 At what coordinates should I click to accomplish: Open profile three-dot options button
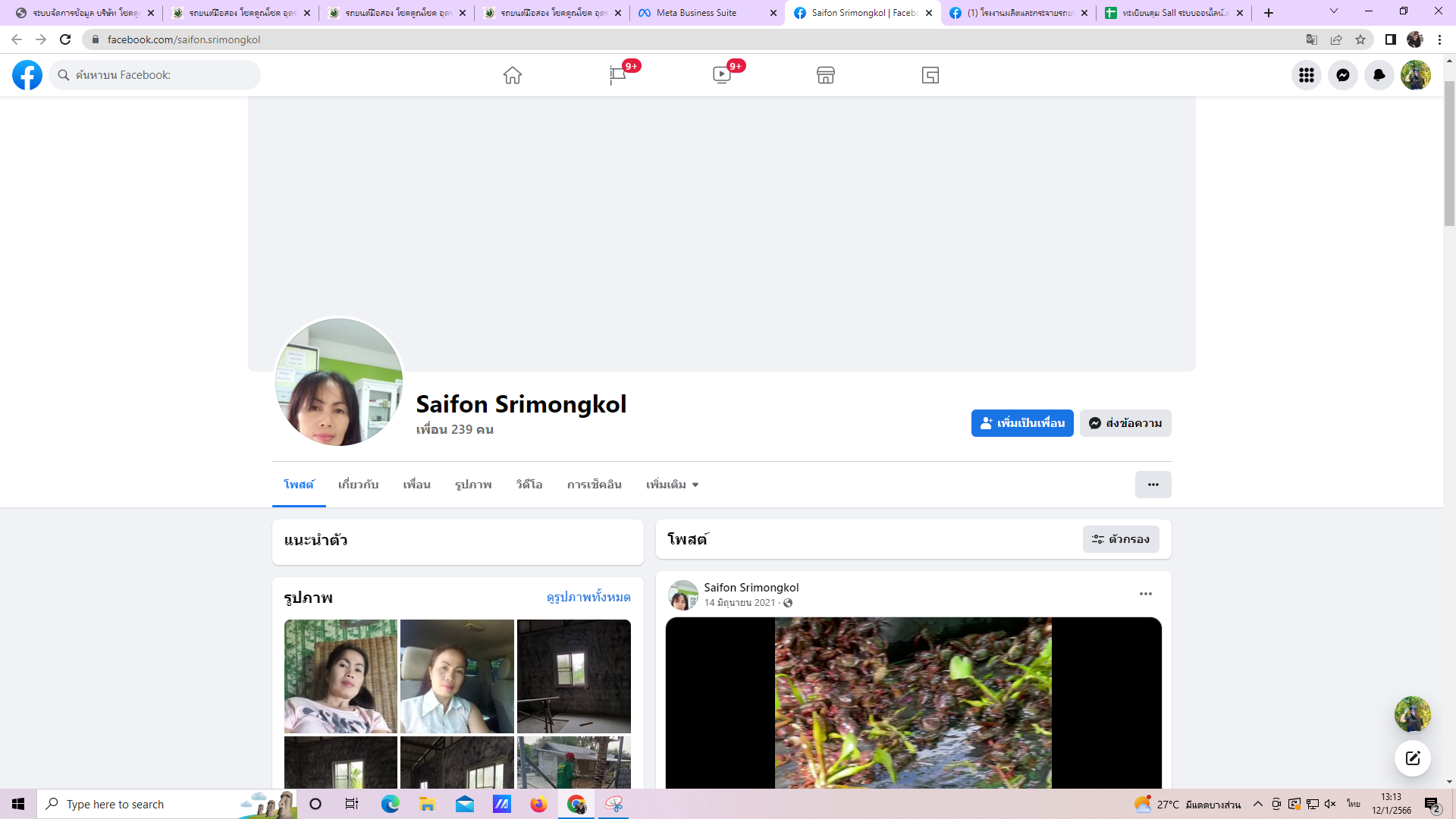click(1153, 485)
